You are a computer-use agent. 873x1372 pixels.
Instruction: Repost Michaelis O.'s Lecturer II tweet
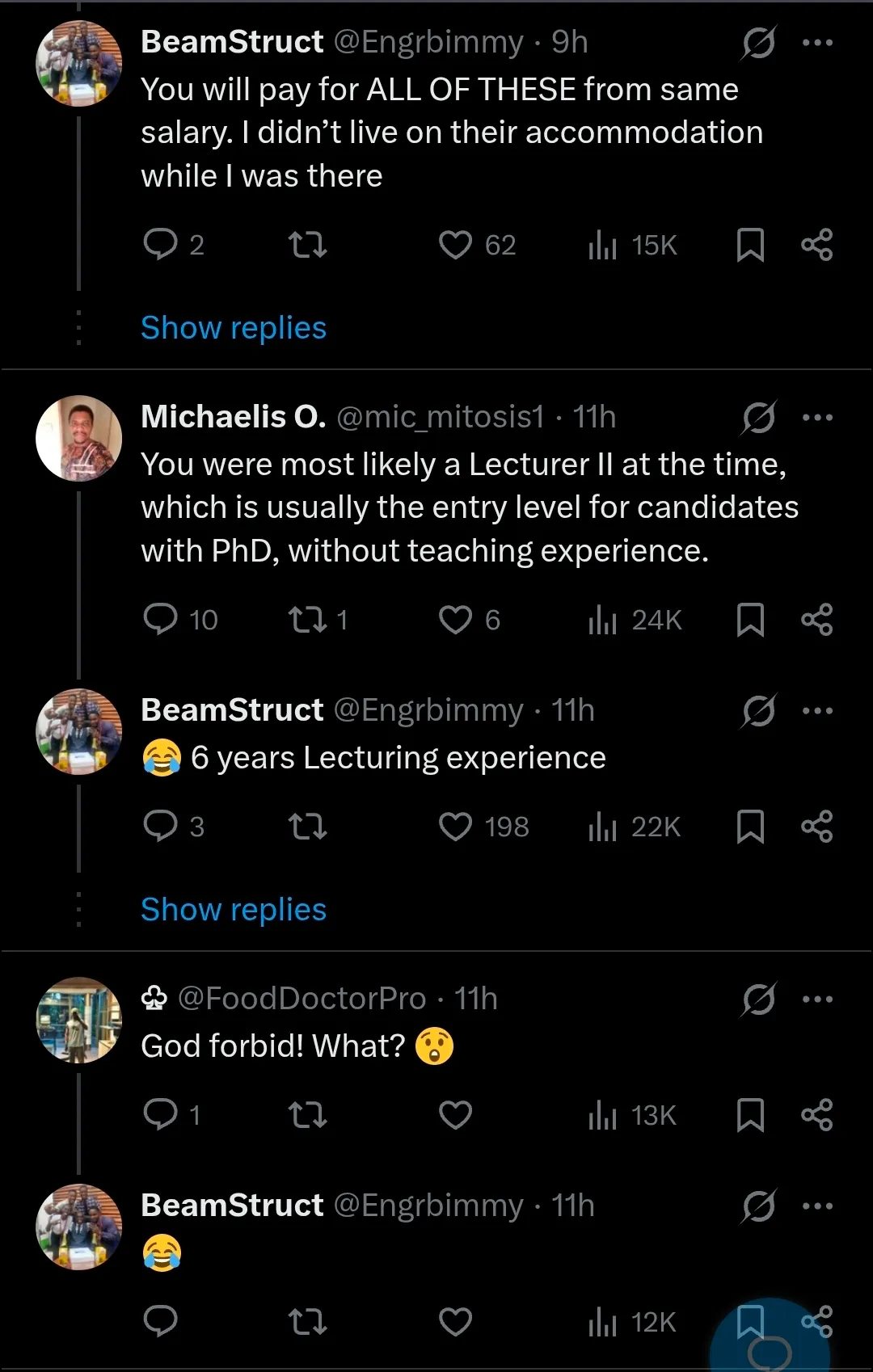click(308, 620)
